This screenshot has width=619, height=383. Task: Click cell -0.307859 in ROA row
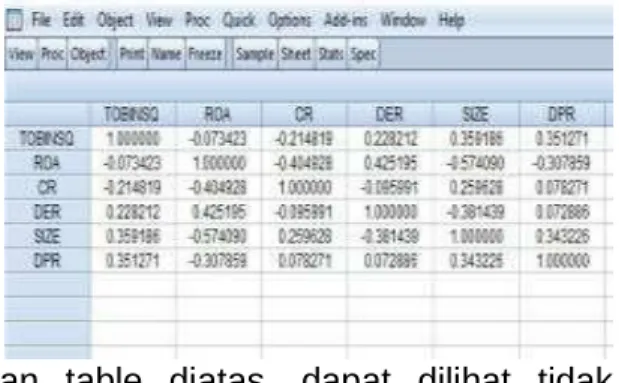click(561, 163)
